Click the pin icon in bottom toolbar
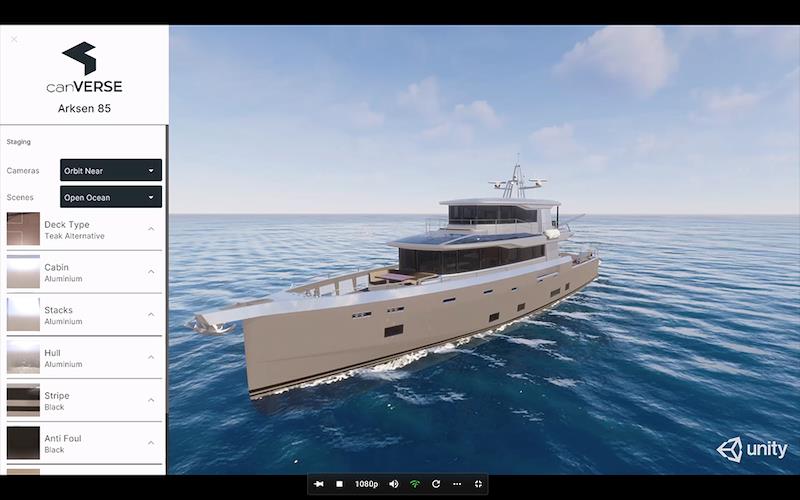Screen dimensions: 800x500 (x=319, y=484)
